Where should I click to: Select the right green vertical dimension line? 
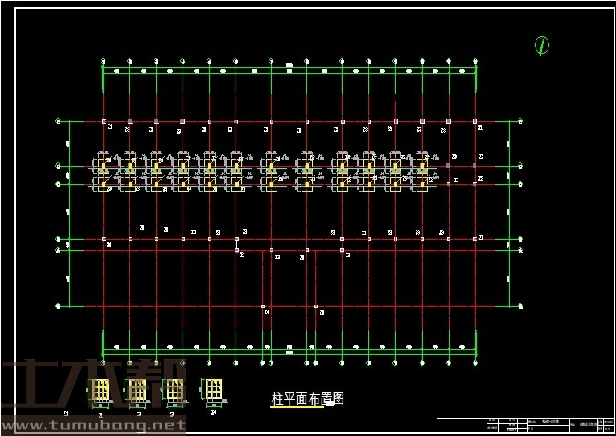[x=510, y=214]
